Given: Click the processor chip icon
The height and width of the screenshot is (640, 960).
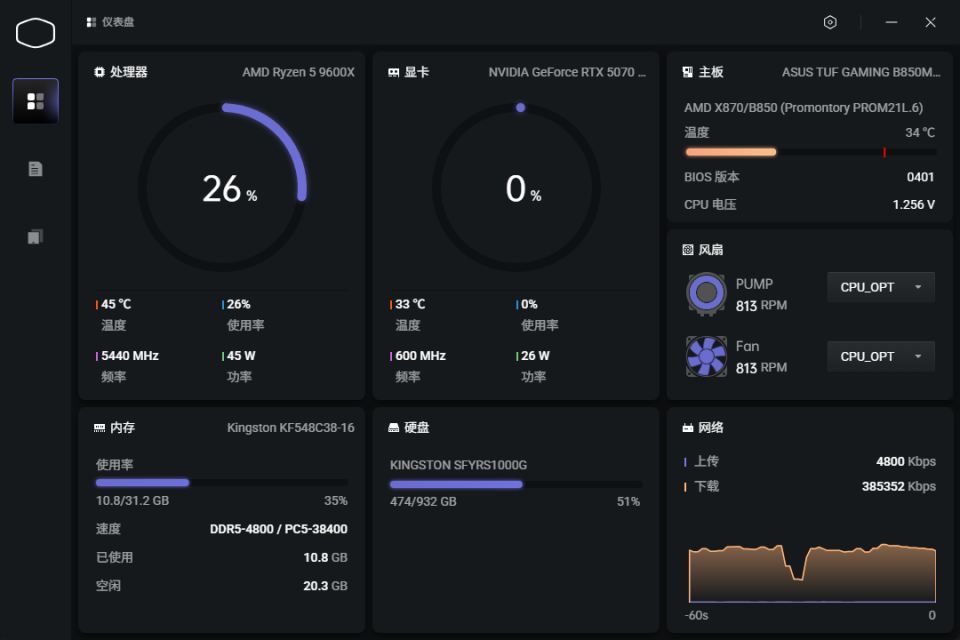Looking at the screenshot, I should click(x=99, y=72).
